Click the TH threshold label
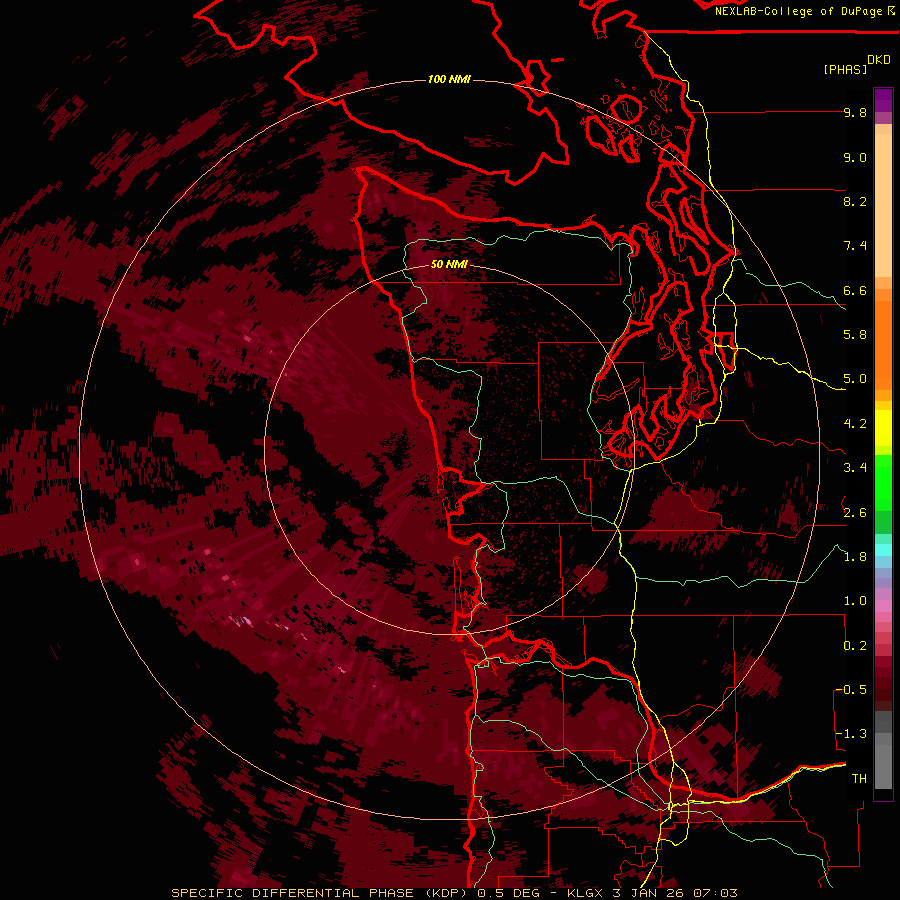Image resolution: width=900 pixels, height=900 pixels. pos(859,779)
